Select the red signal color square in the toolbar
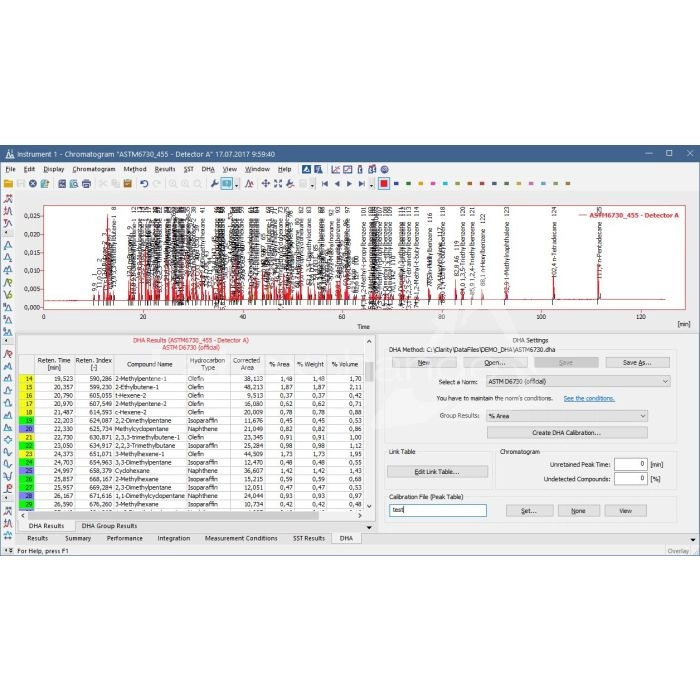The height and width of the screenshot is (700, 700). click(383, 184)
